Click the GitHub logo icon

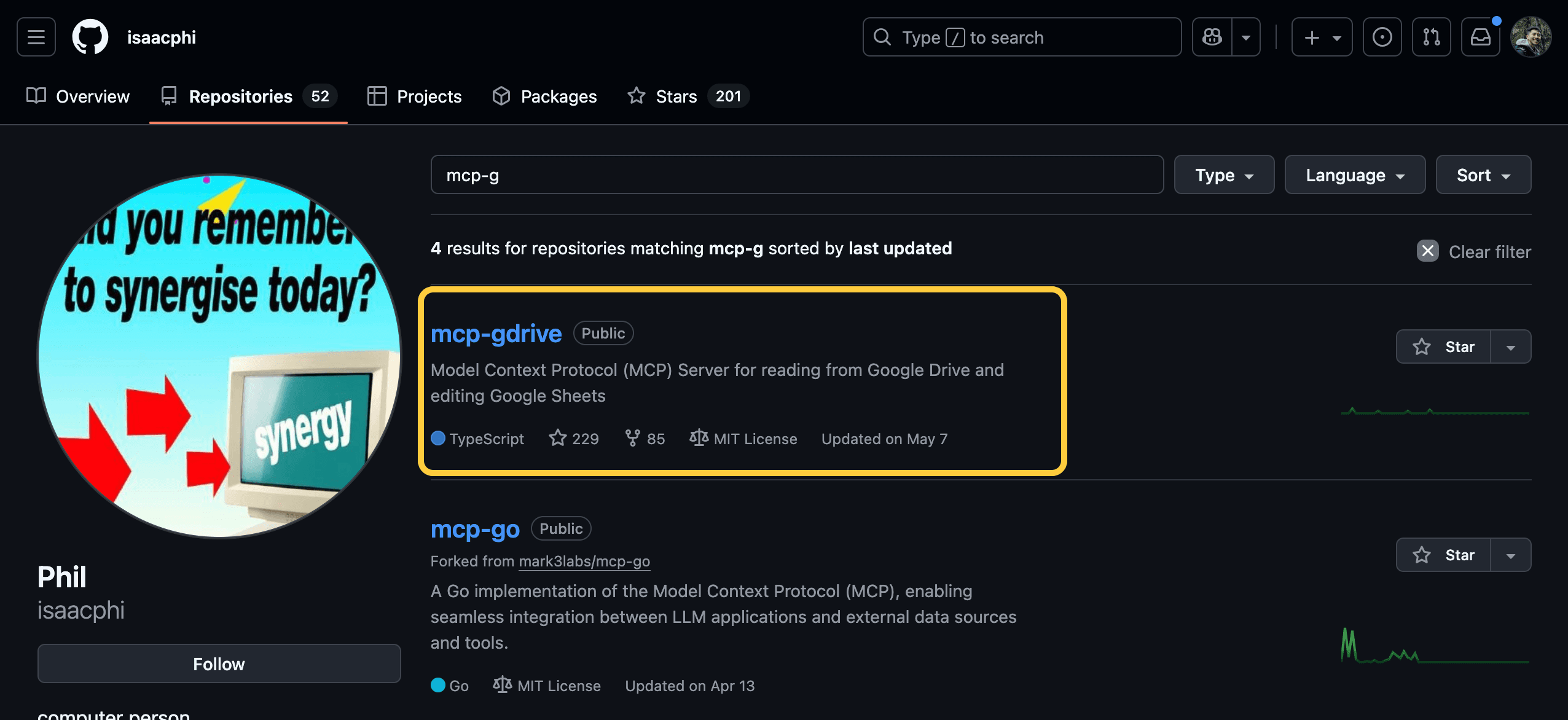click(x=90, y=37)
